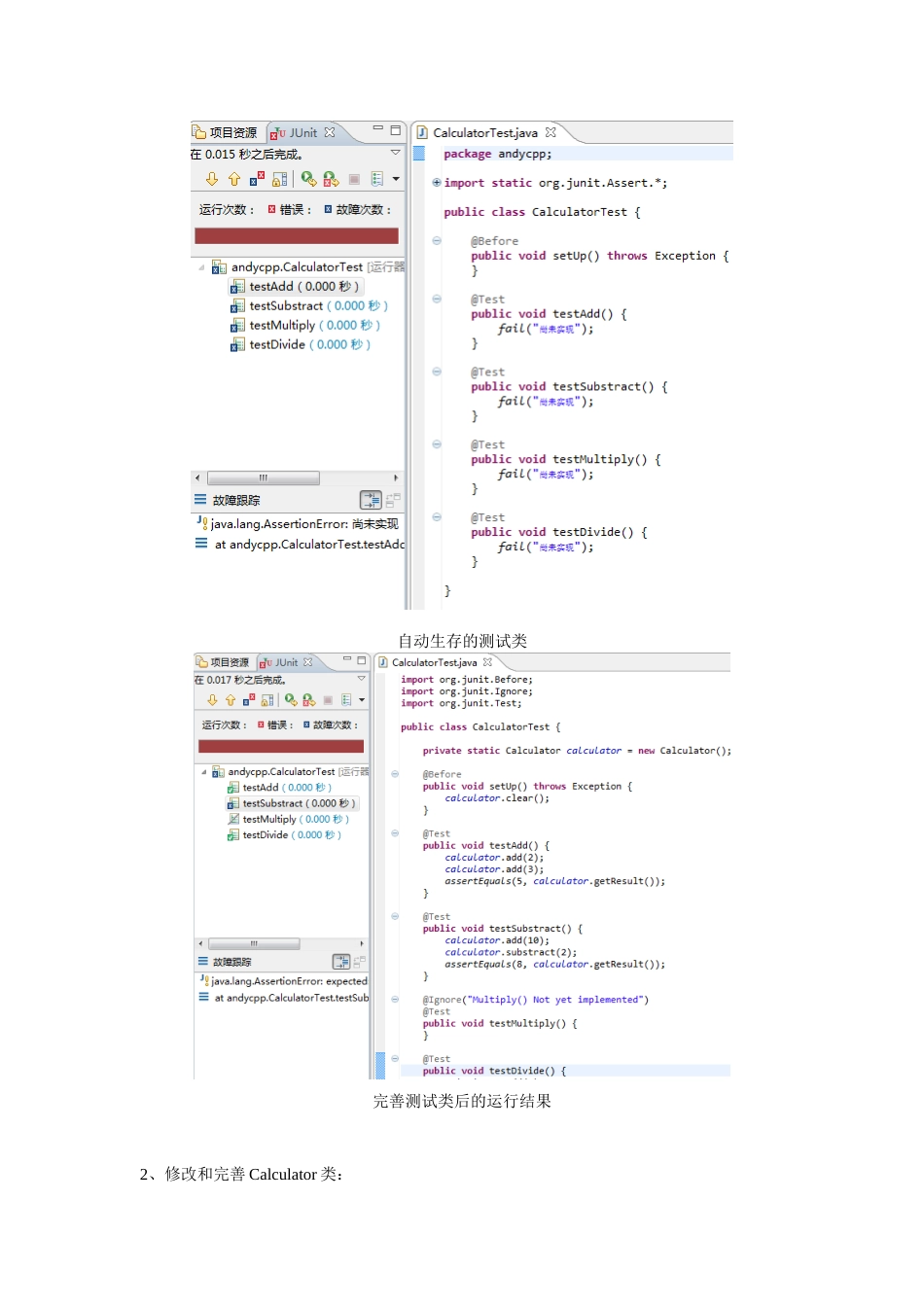The width and height of the screenshot is (924, 1307).
Task: Close lower CalculatorTest.java editor tab
Action: [x=487, y=662]
